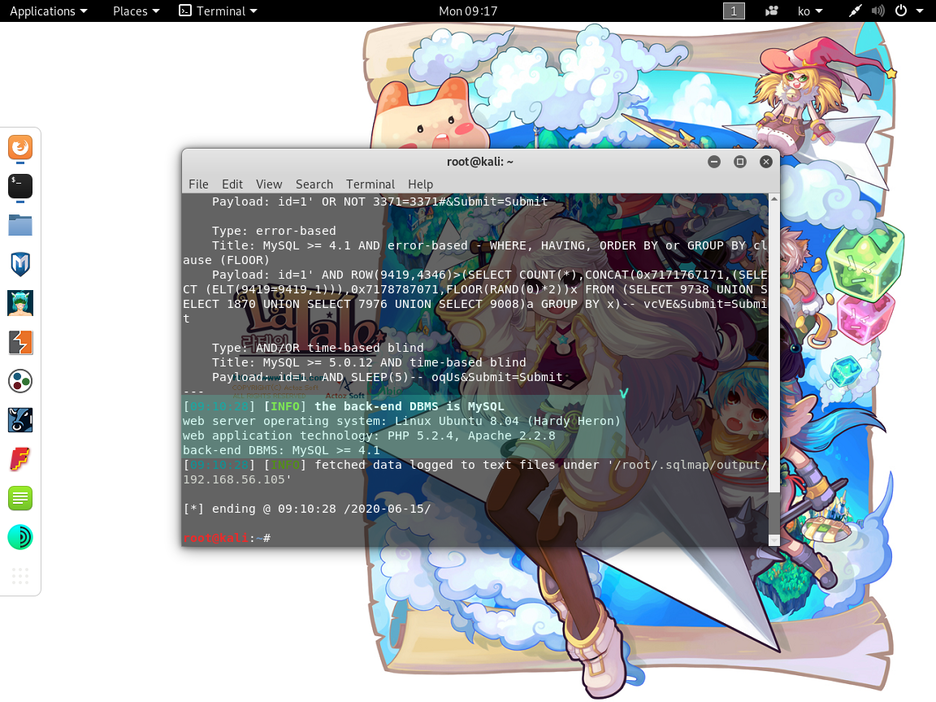Click the terminal icon beside the Terminal app menu
Image resolution: width=936 pixels, height=702 pixels.
[186, 11]
